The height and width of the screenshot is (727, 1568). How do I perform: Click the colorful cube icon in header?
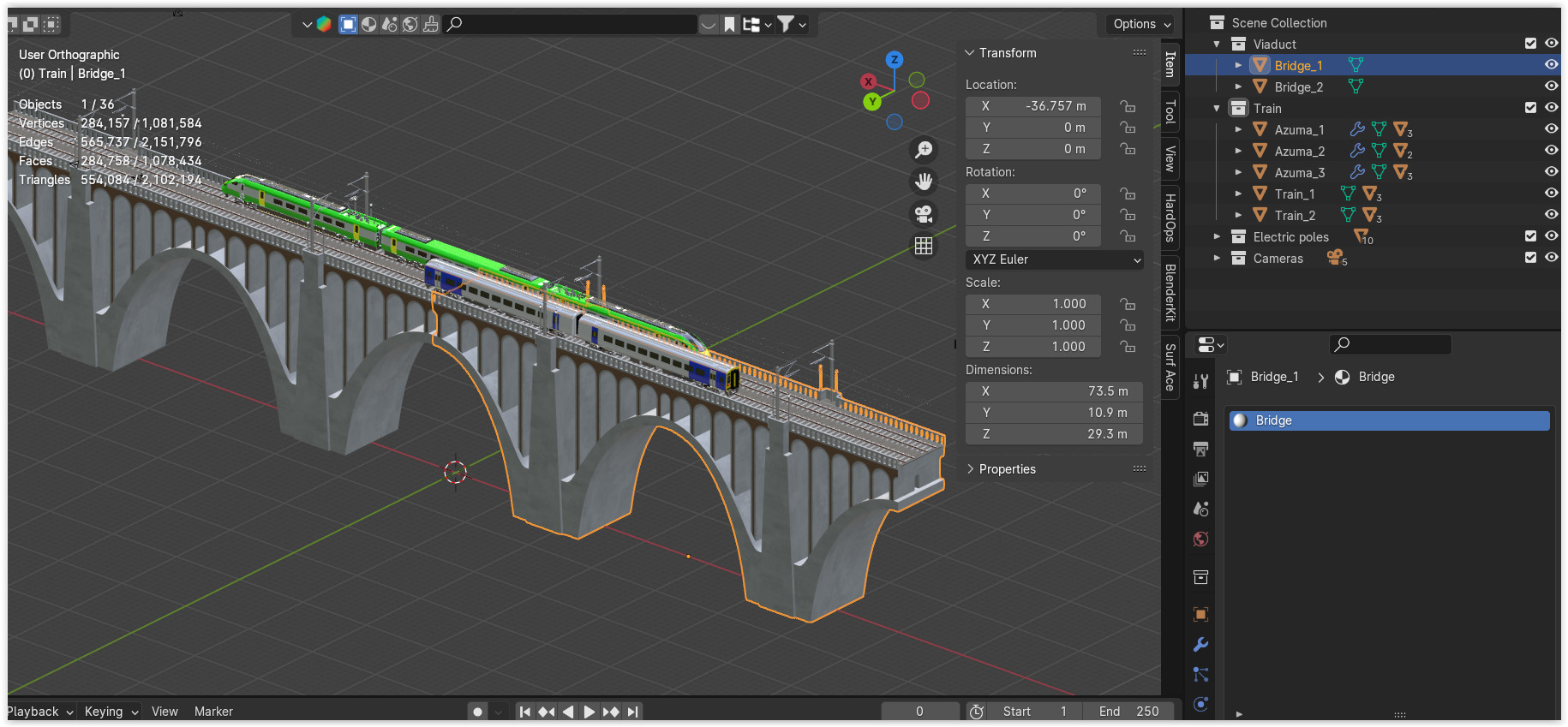pos(324,24)
